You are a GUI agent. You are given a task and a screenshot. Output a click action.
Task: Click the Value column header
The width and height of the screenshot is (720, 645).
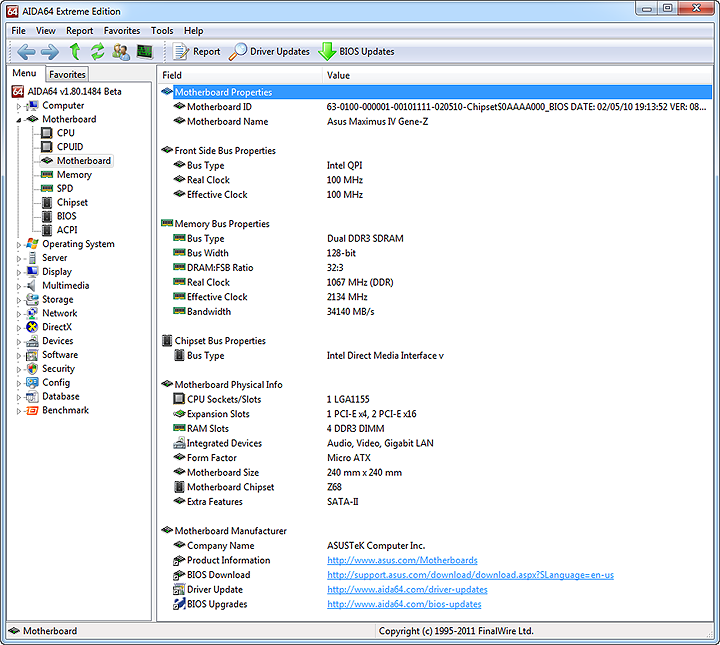[518, 75]
